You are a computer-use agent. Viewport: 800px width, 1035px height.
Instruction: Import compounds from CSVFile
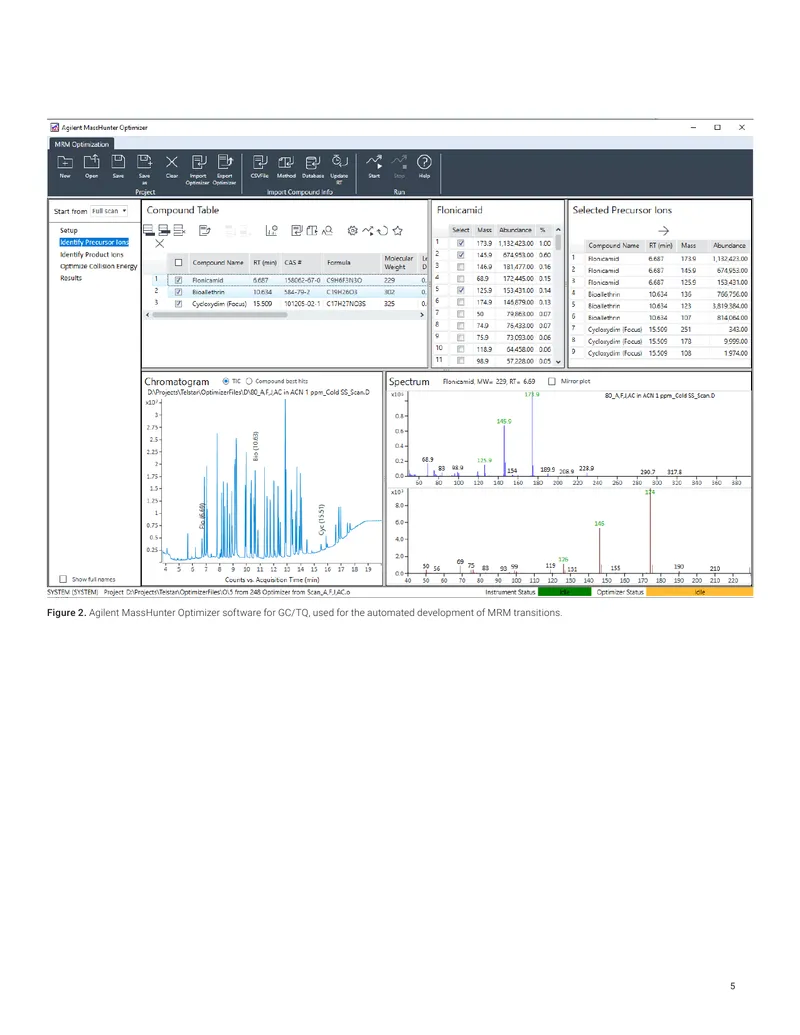259,162
